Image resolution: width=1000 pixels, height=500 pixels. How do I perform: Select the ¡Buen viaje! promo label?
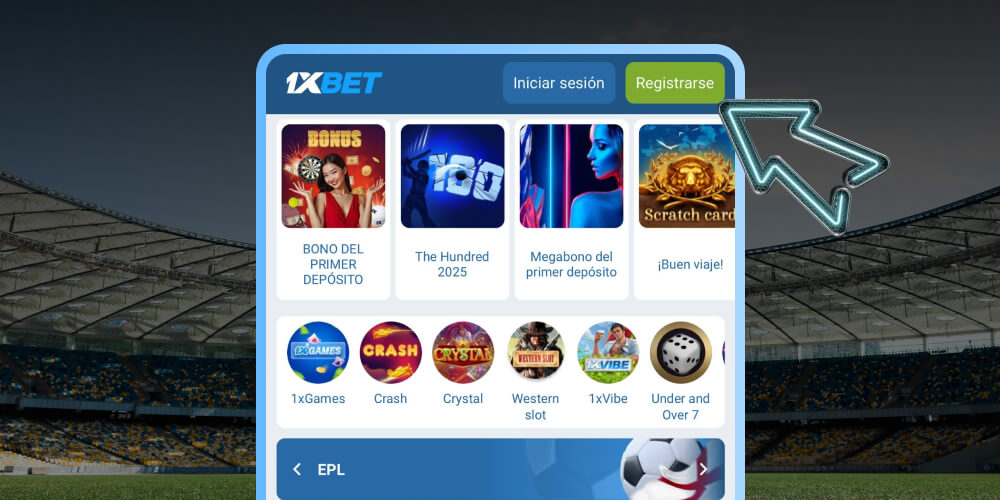click(690, 264)
